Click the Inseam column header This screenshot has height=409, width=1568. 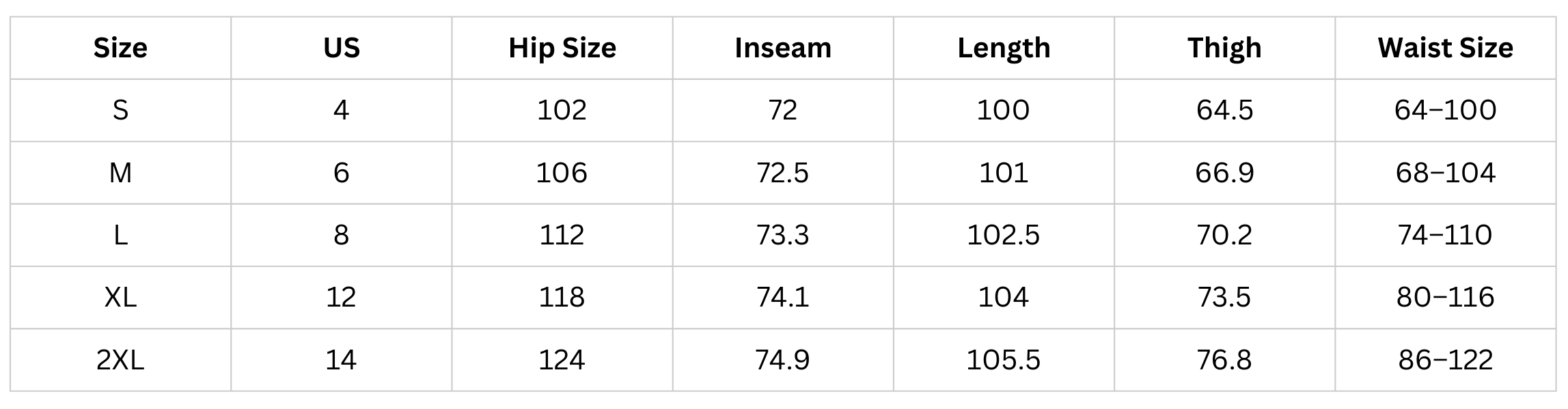click(783, 48)
